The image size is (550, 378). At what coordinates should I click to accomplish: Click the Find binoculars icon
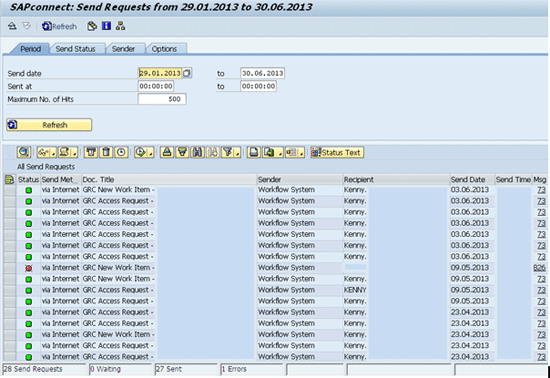(x=197, y=153)
